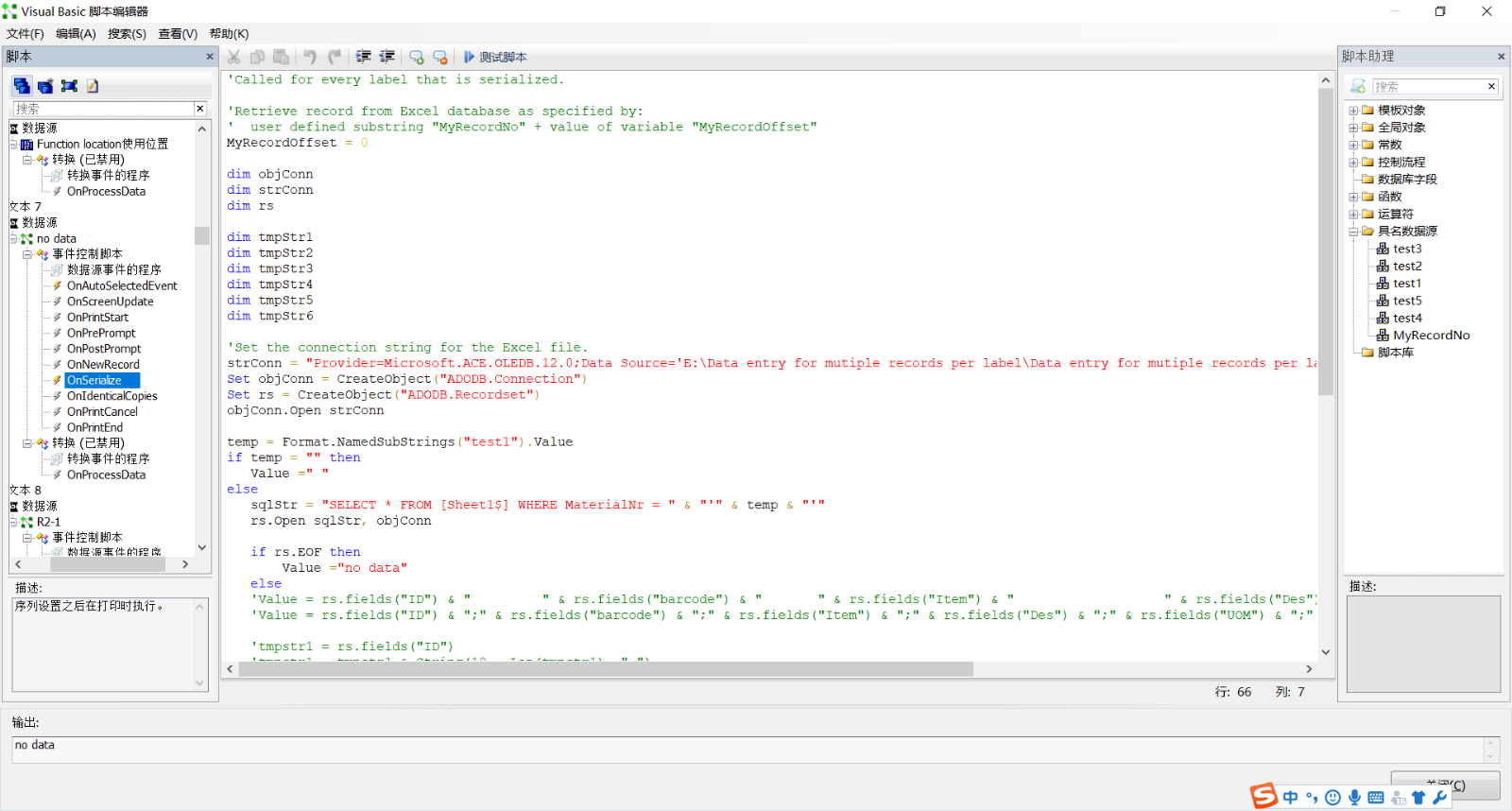This screenshot has height=811, width=1512.
Task: Open the 文件(F) menu
Action: [26, 34]
